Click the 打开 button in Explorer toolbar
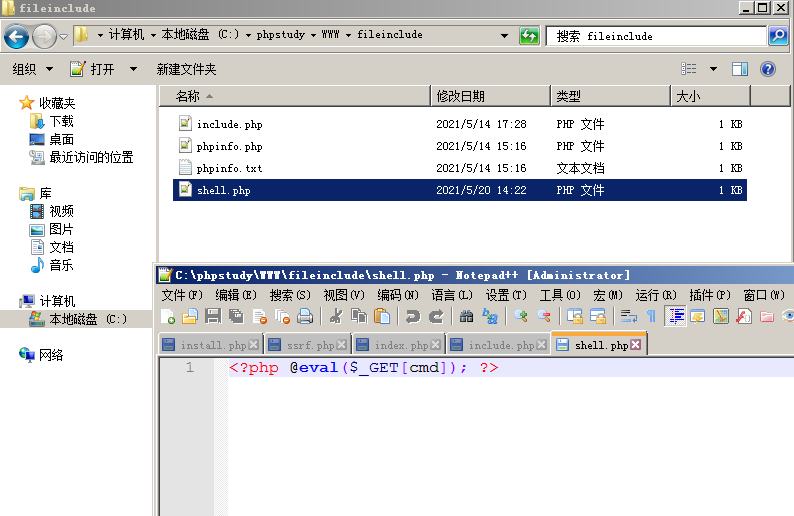The width and height of the screenshot is (794, 516). (x=92, y=69)
